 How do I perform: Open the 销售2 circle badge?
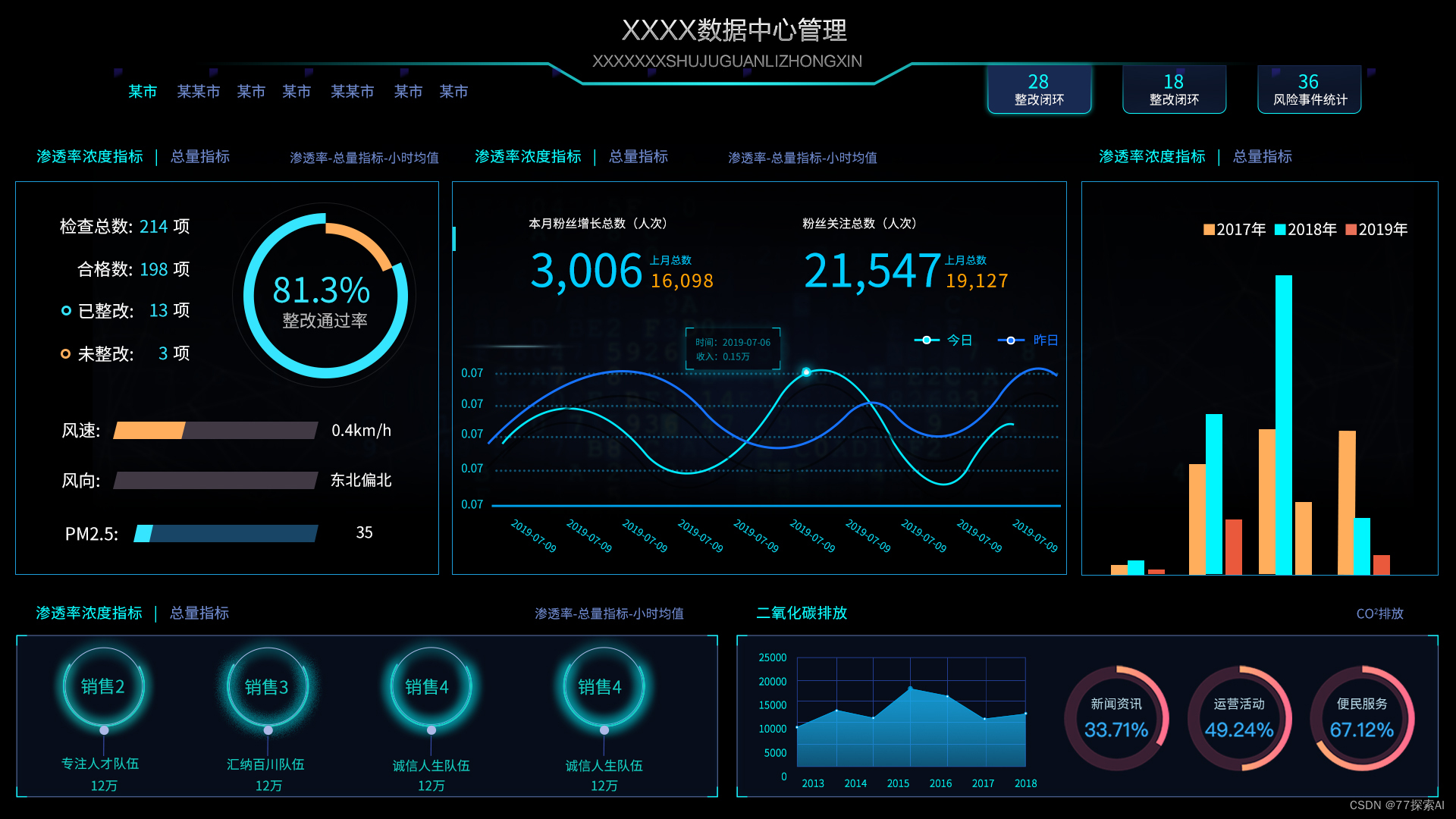tap(103, 687)
